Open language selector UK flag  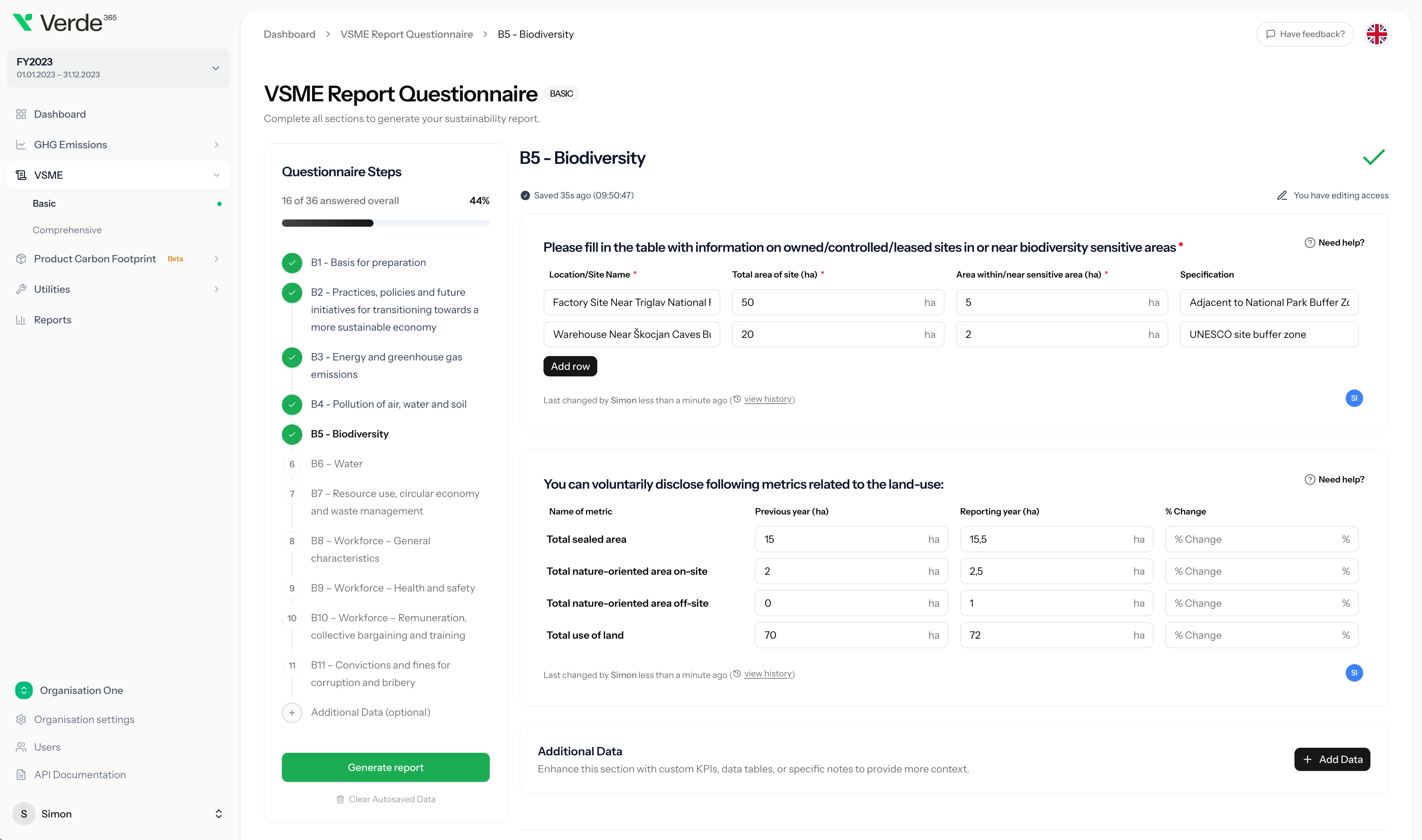(1376, 34)
